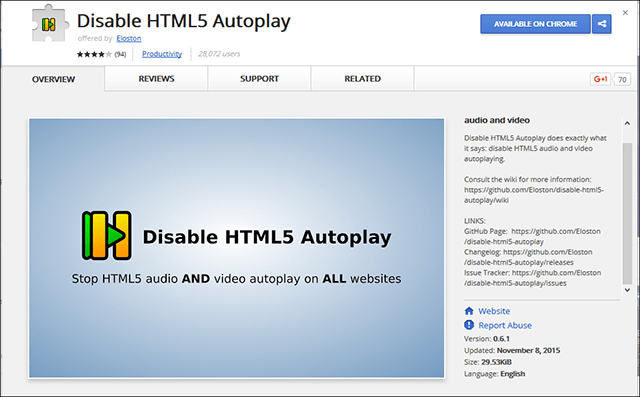Click the Google +1 button

click(600, 79)
